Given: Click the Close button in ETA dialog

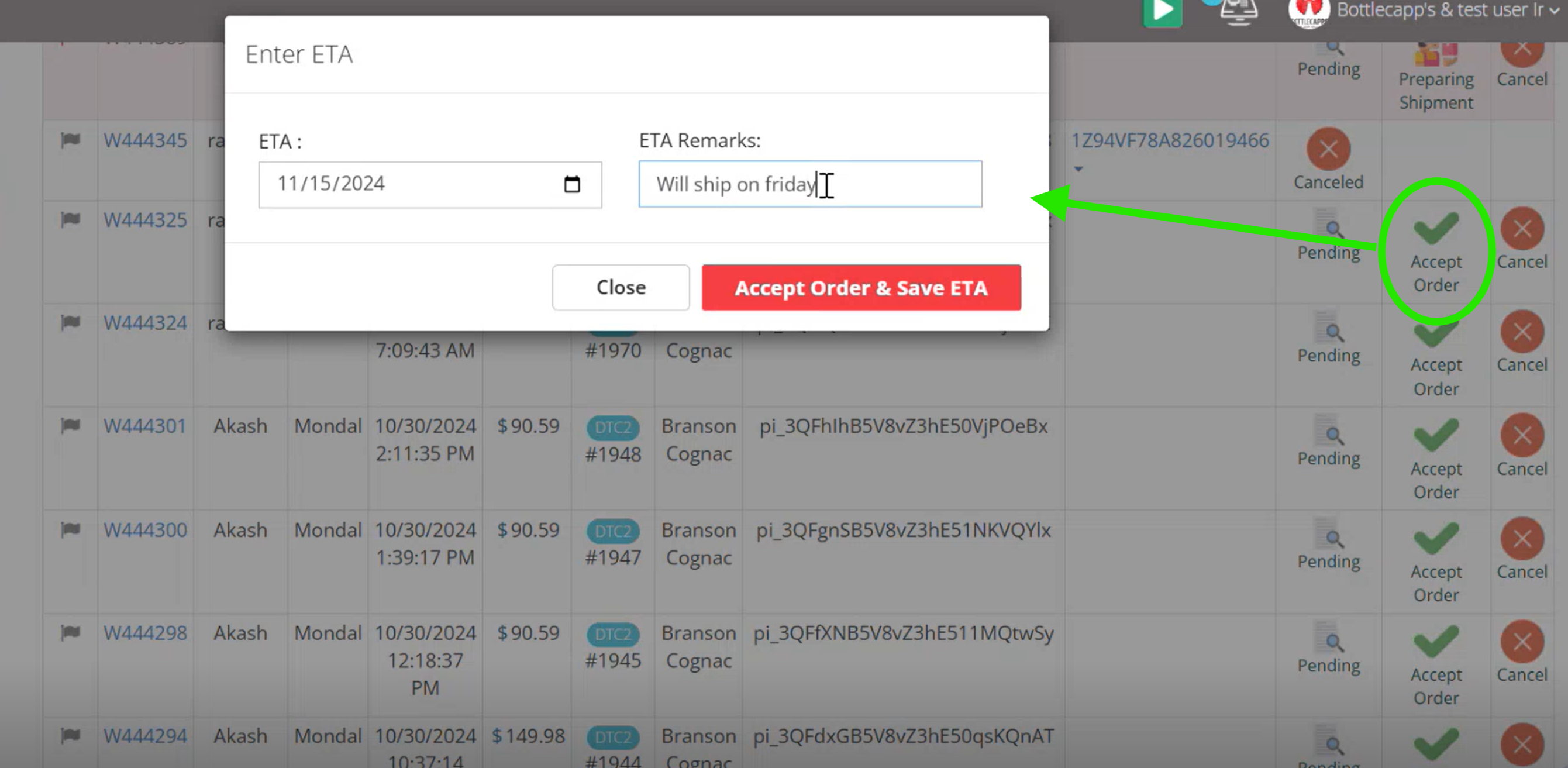Looking at the screenshot, I should point(621,287).
